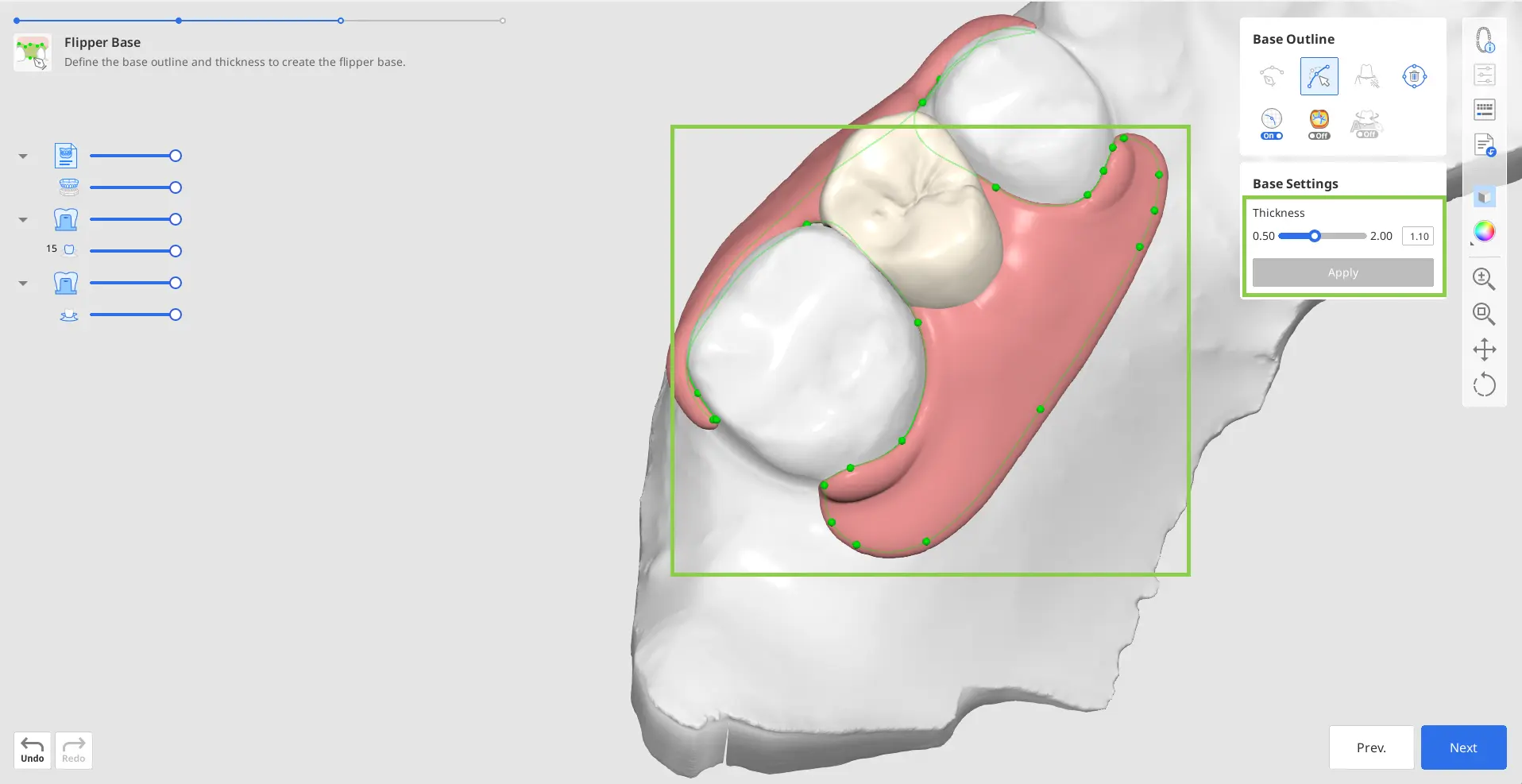Click the Redo button
1522x784 pixels.
pos(74,750)
